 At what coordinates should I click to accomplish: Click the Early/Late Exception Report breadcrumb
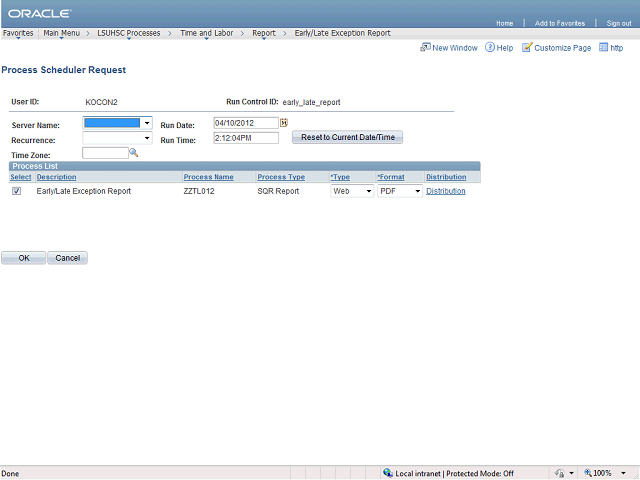tap(342, 33)
